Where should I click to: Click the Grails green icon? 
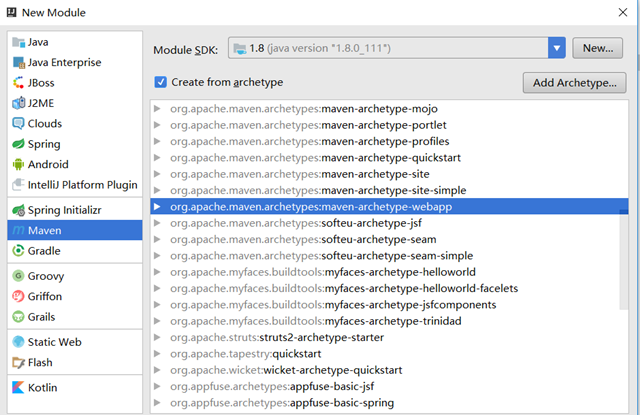point(18,317)
